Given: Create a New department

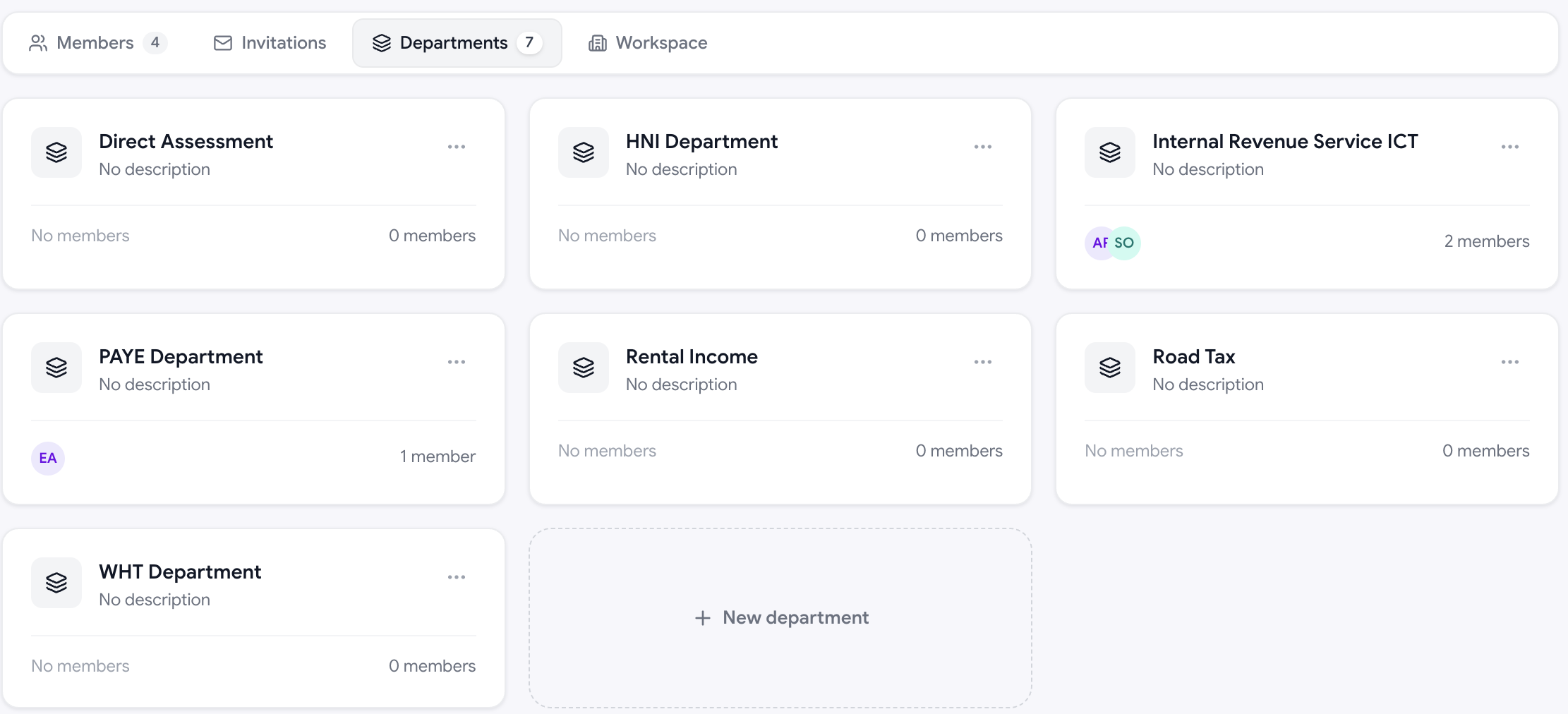Looking at the screenshot, I should pos(780,618).
